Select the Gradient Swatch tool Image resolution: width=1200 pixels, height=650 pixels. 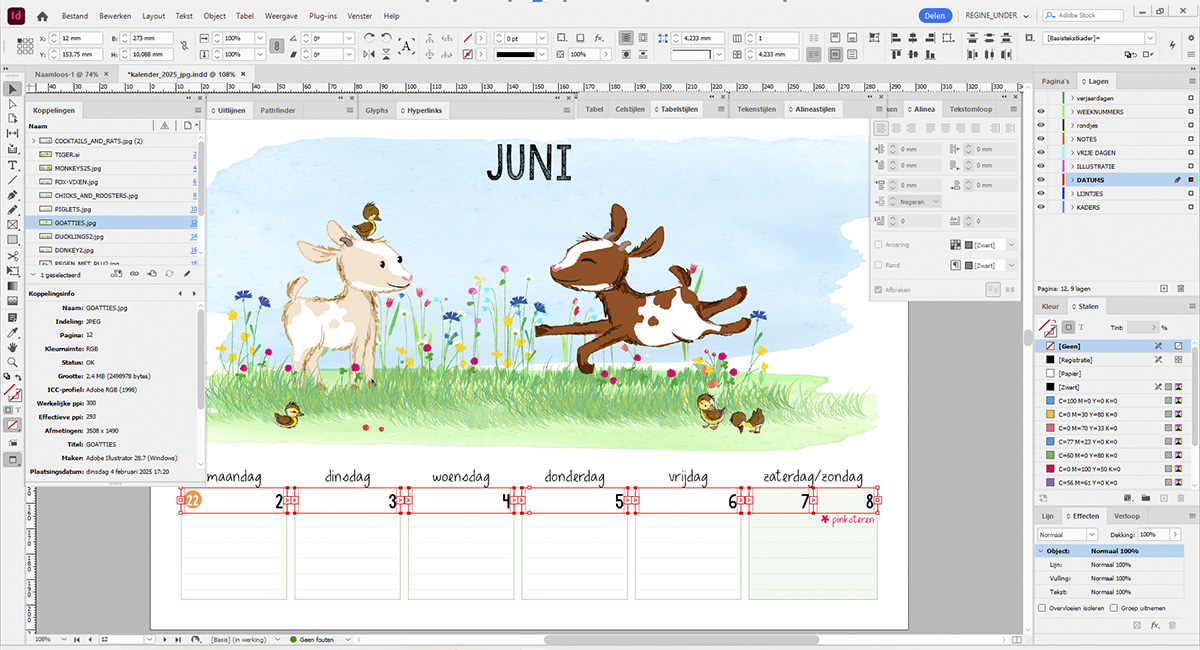point(13,286)
